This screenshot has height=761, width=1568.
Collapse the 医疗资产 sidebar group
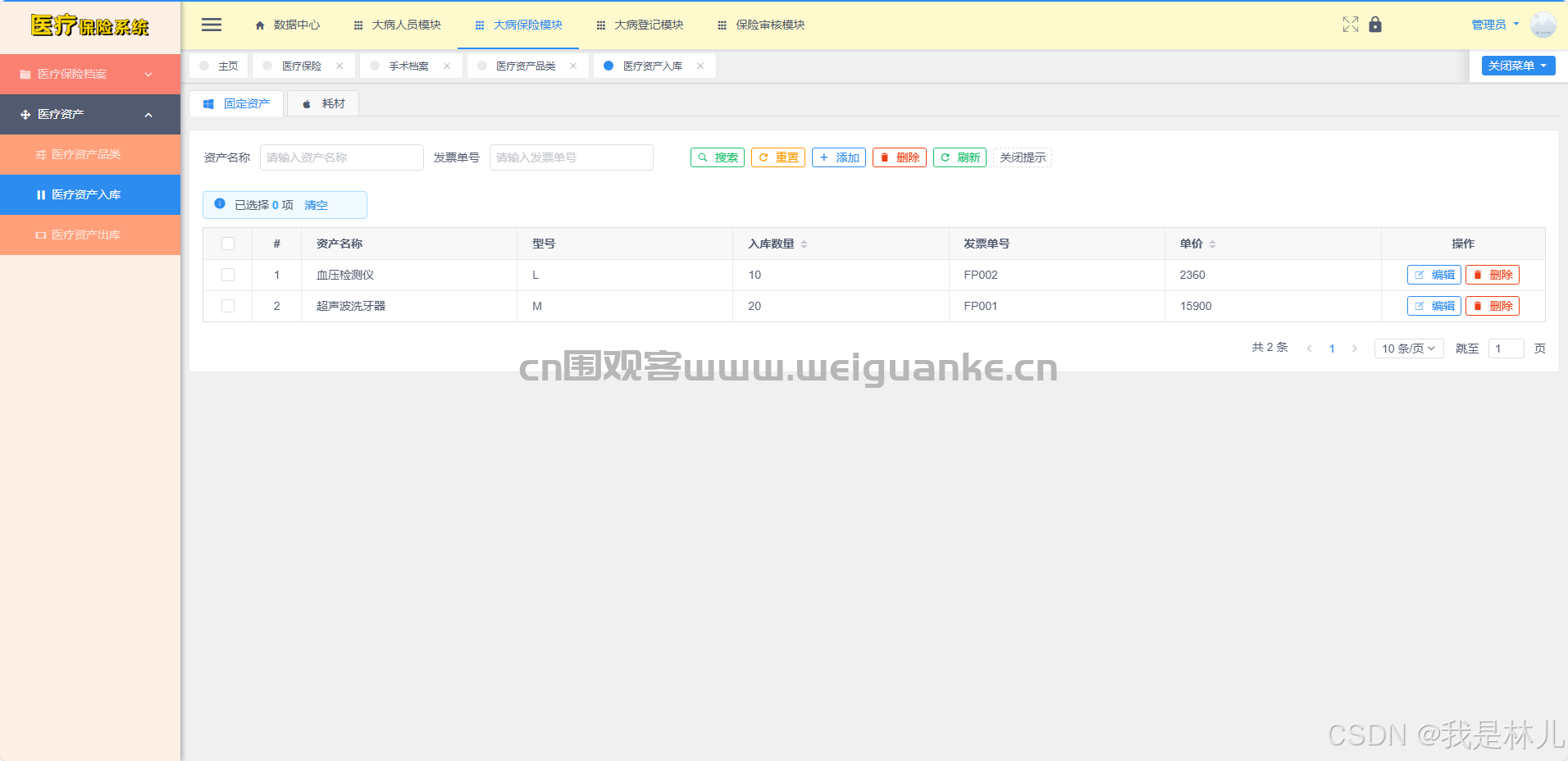[x=90, y=114]
